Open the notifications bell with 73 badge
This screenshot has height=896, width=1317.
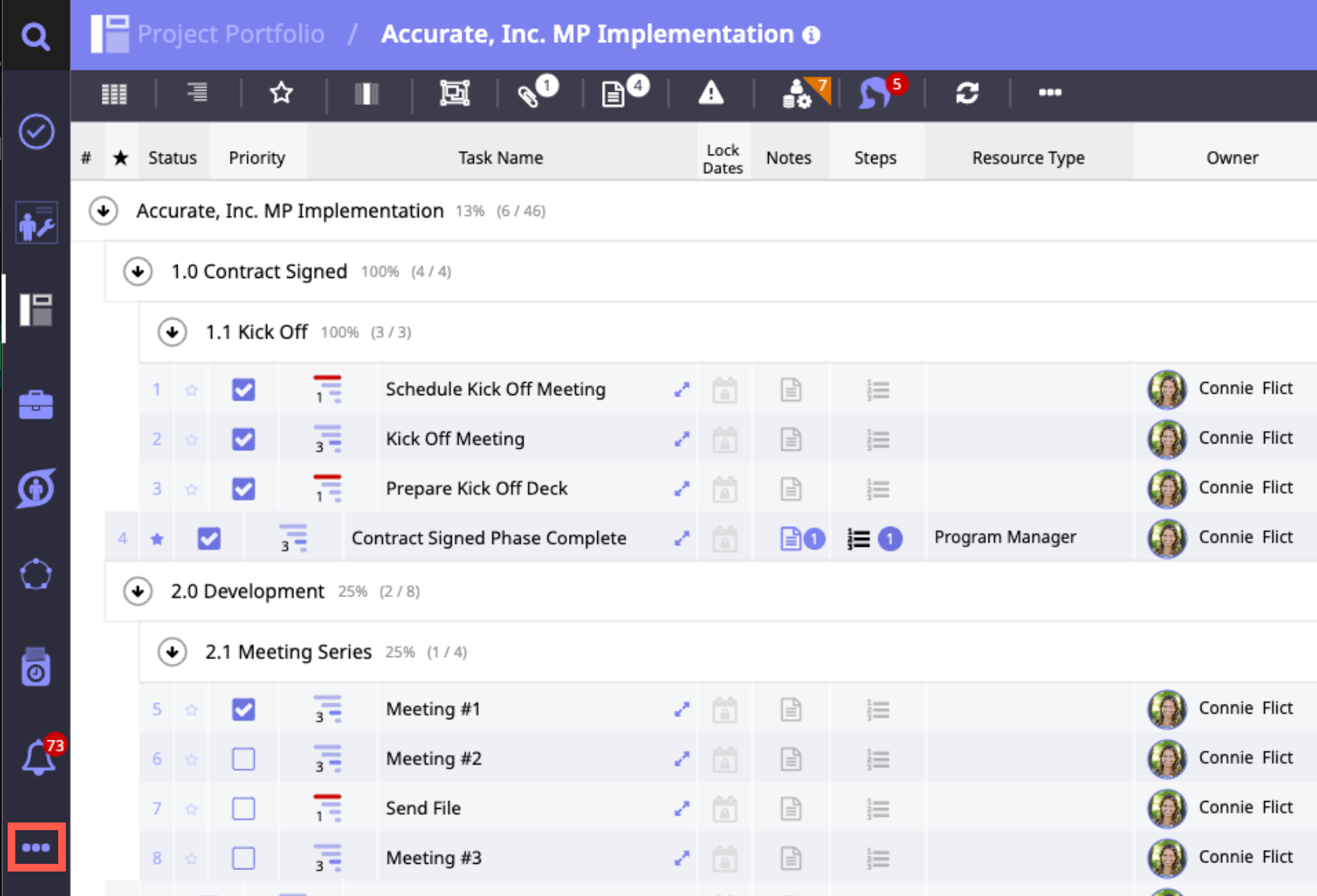pyautogui.click(x=38, y=758)
